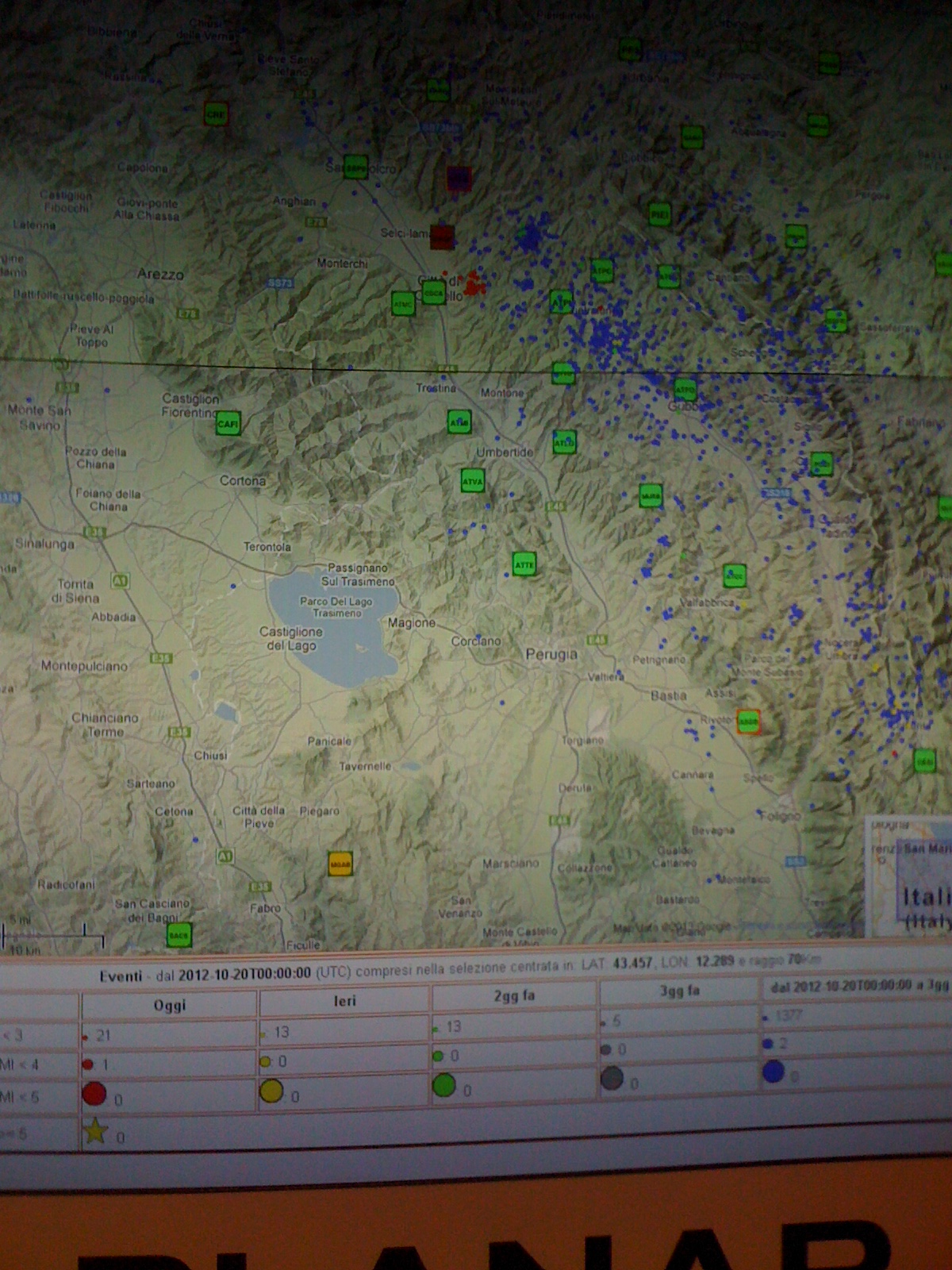Click the 2gg fa column header
Viewport: 952px width, 1270px height.
point(514,995)
